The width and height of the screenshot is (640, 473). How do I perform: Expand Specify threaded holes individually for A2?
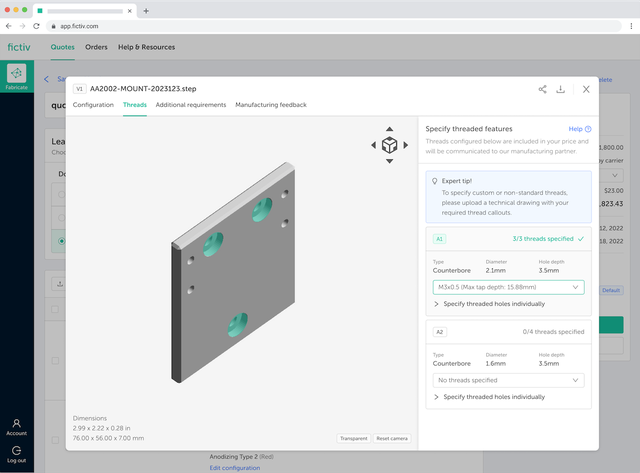[x=489, y=397]
